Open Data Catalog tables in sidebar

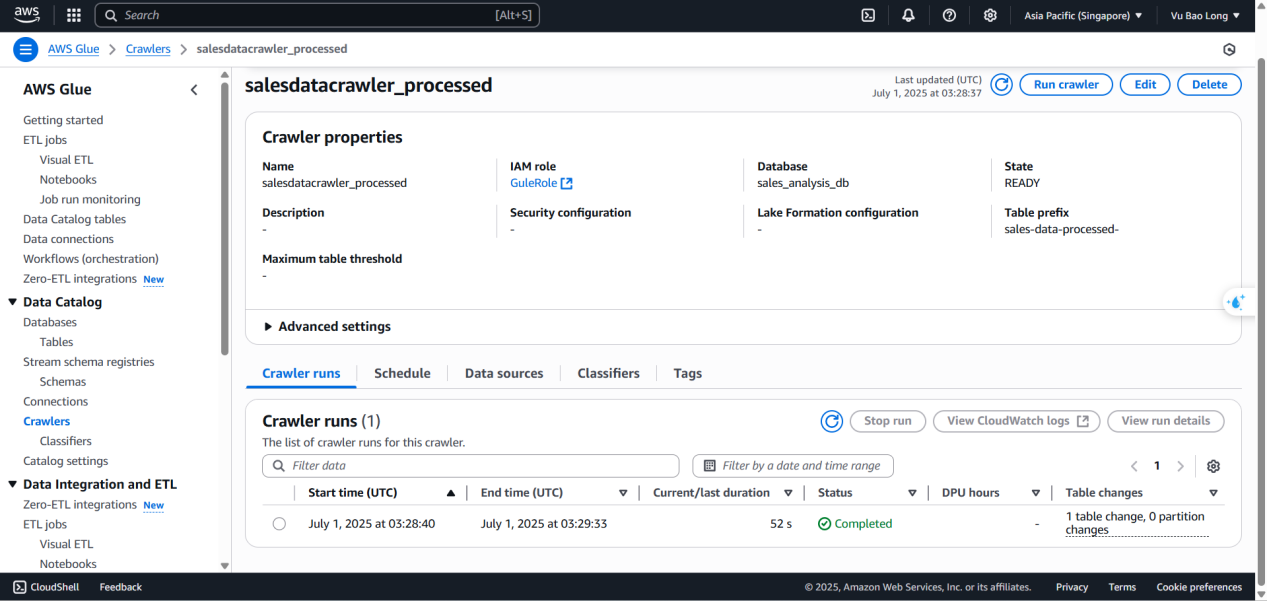click(x=75, y=219)
